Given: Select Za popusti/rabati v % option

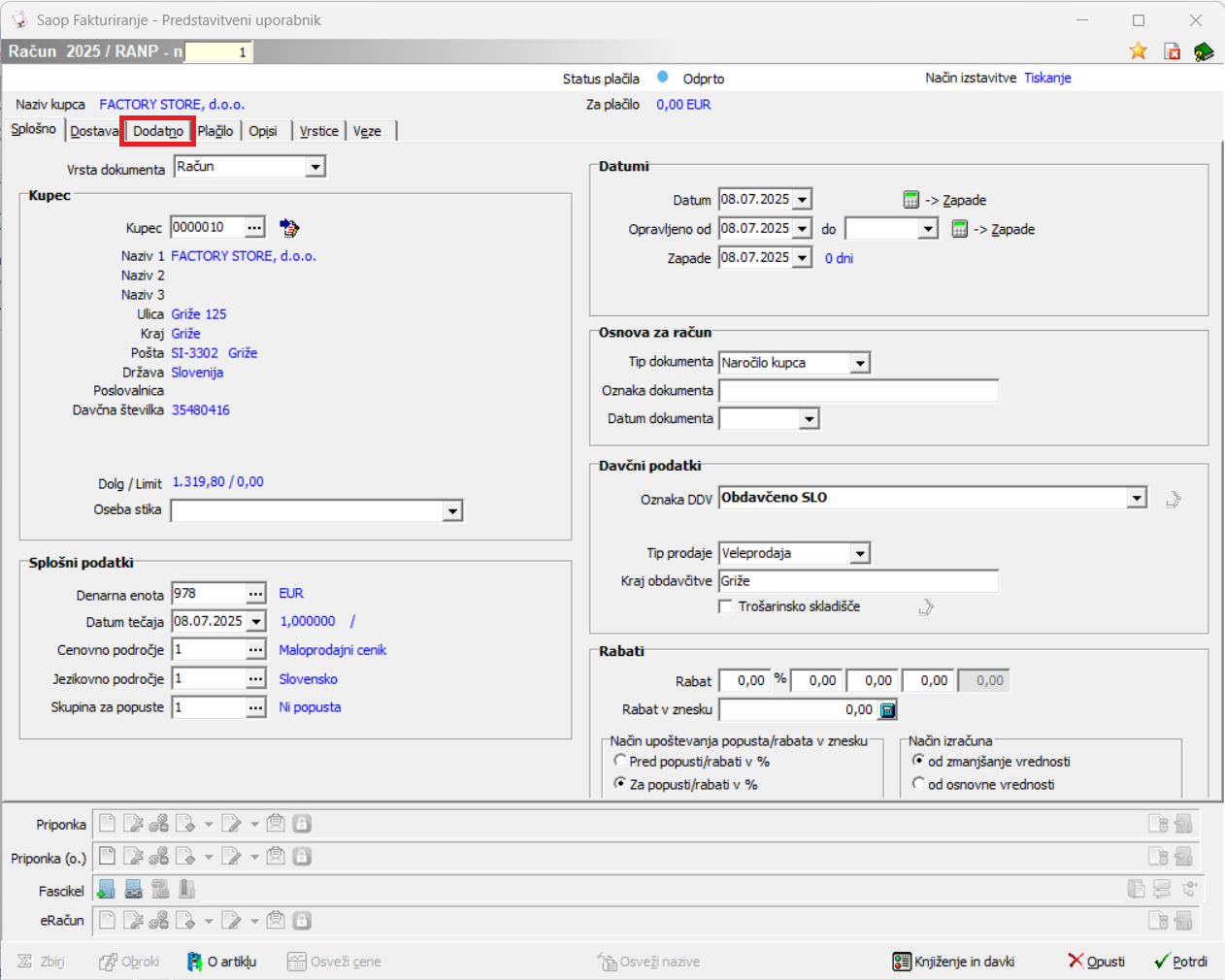Looking at the screenshot, I should [x=620, y=784].
